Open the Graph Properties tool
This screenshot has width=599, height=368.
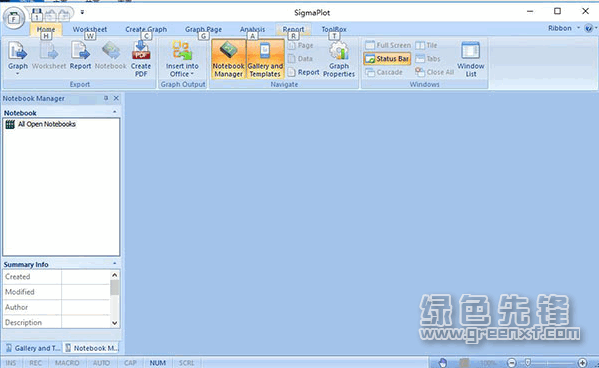(x=339, y=59)
